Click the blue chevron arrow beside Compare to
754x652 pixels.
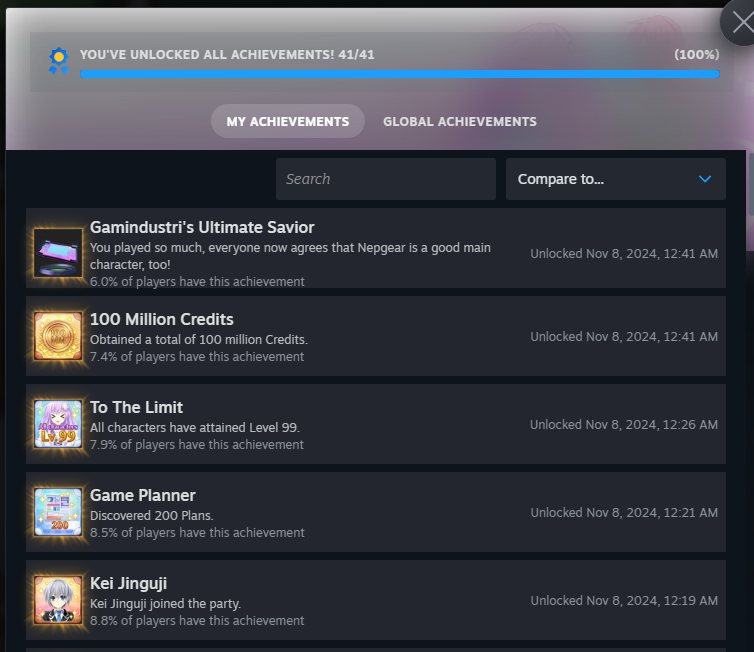pos(705,179)
